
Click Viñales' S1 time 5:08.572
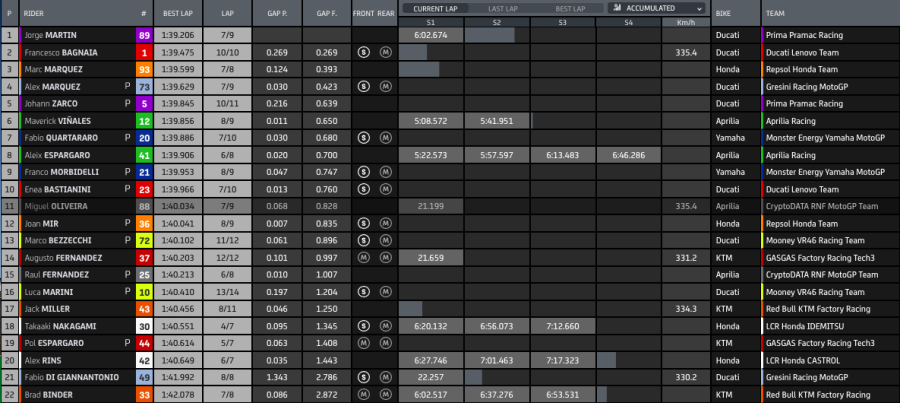pyautogui.click(x=431, y=121)
